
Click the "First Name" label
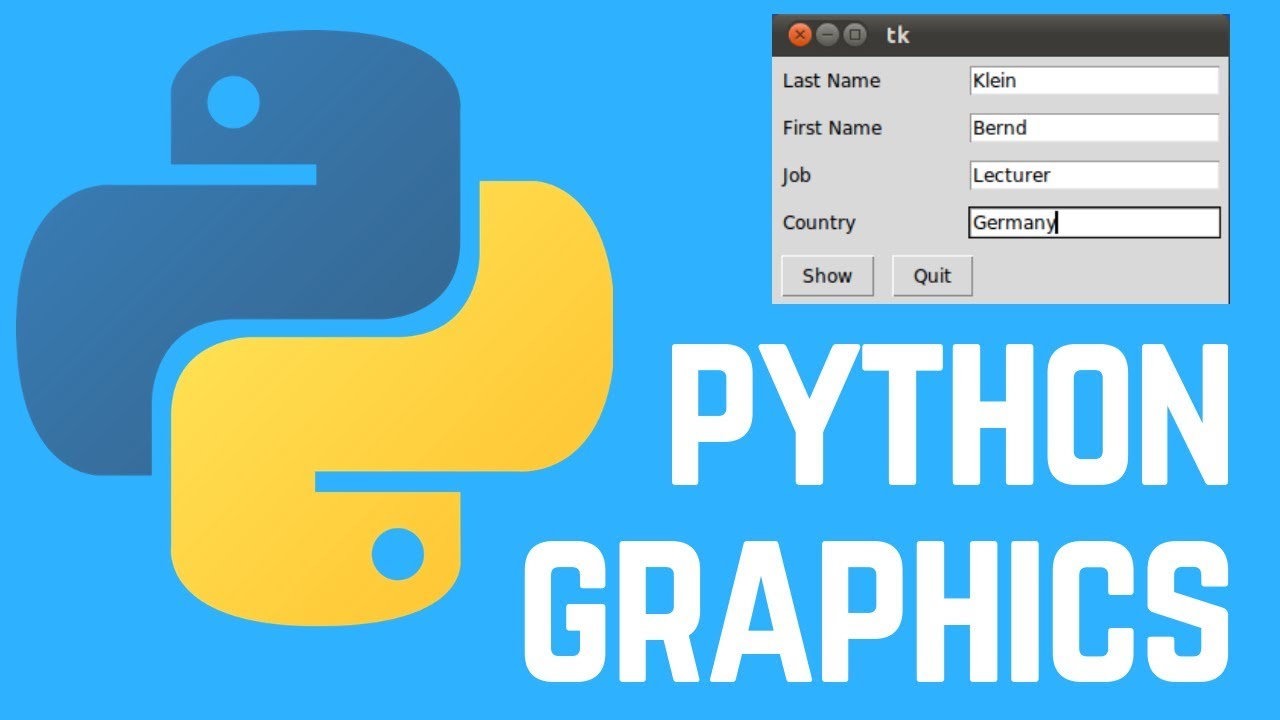click(832, 128)
